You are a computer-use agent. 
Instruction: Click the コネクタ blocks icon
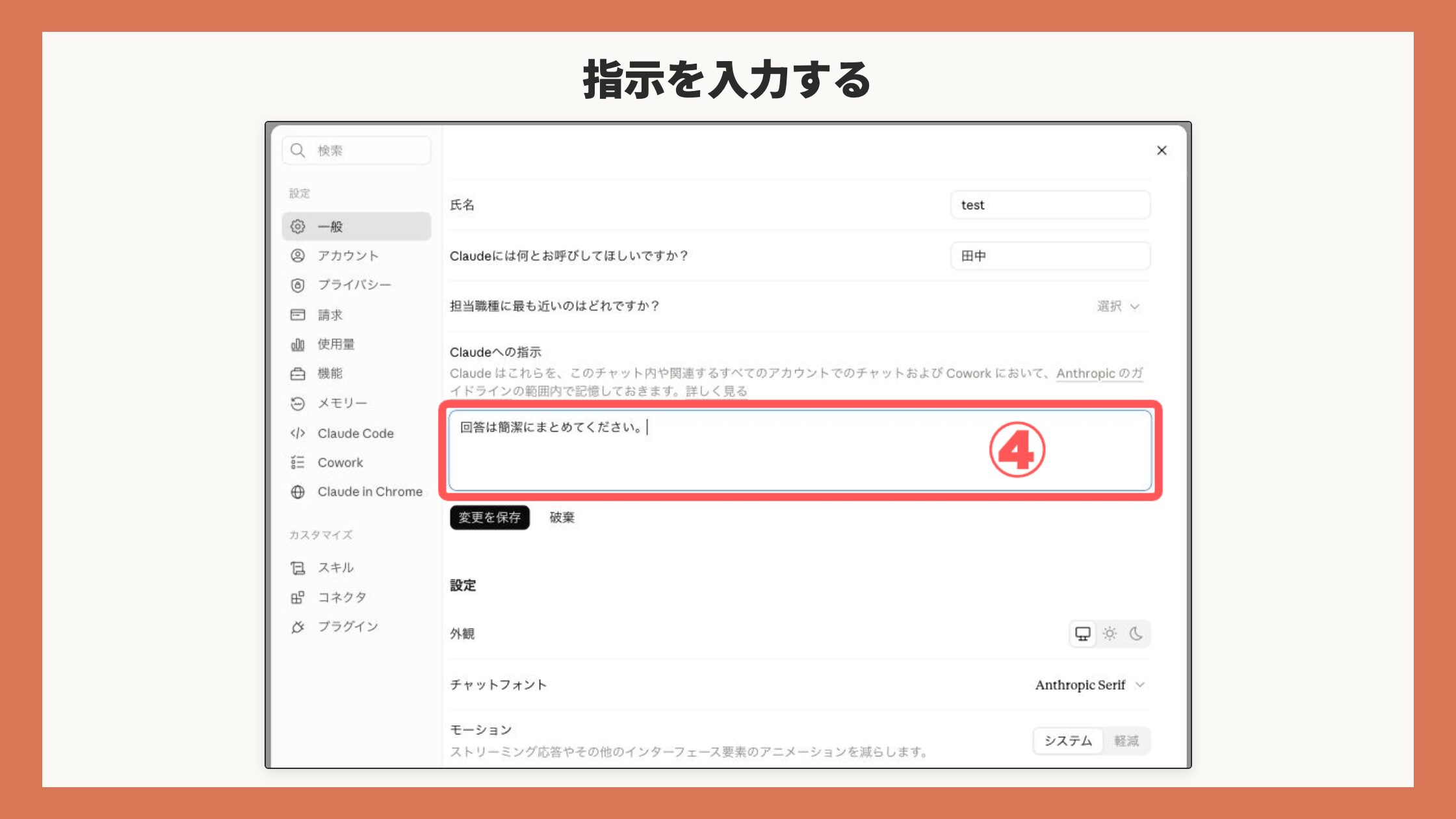(x=298, y=597)
